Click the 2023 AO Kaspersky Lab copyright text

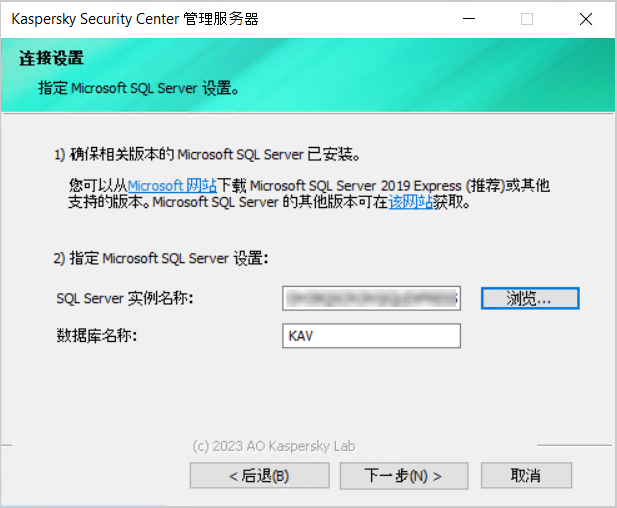coord(273,446)
